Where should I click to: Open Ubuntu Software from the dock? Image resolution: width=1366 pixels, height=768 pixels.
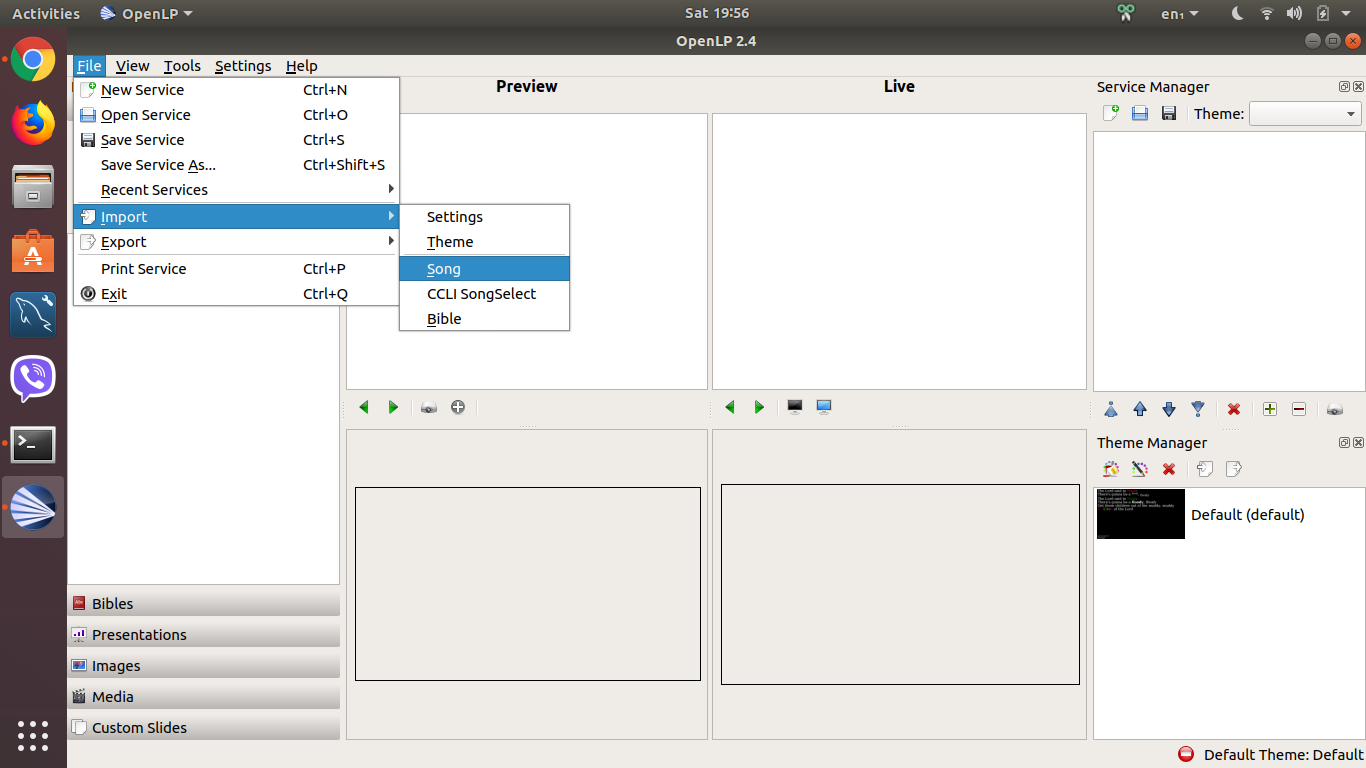click(x=33, y=251)
